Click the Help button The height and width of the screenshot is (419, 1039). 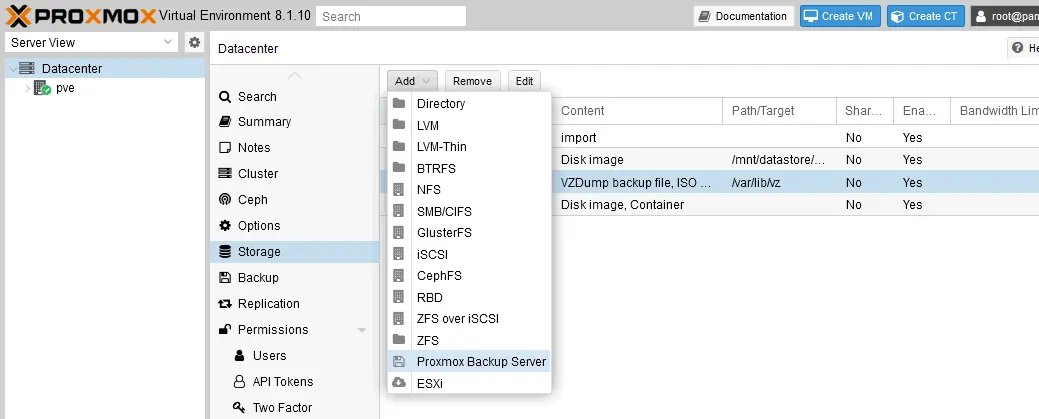click(1024, 48)
